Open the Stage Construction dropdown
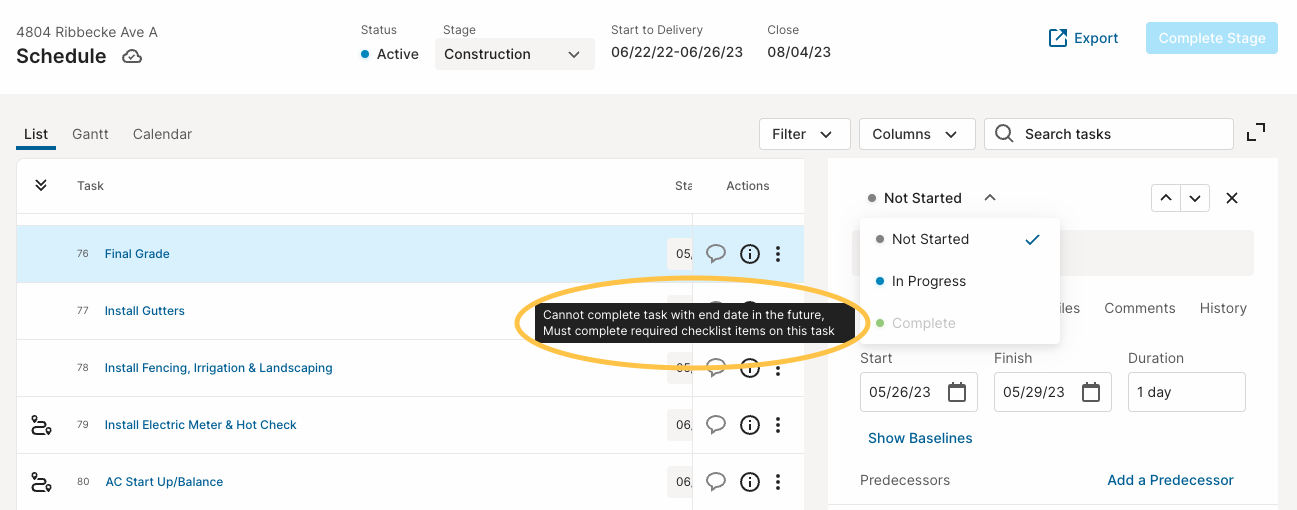This screenshot has height=510, width=1297. pyautogui.click(x=514, y=54)
